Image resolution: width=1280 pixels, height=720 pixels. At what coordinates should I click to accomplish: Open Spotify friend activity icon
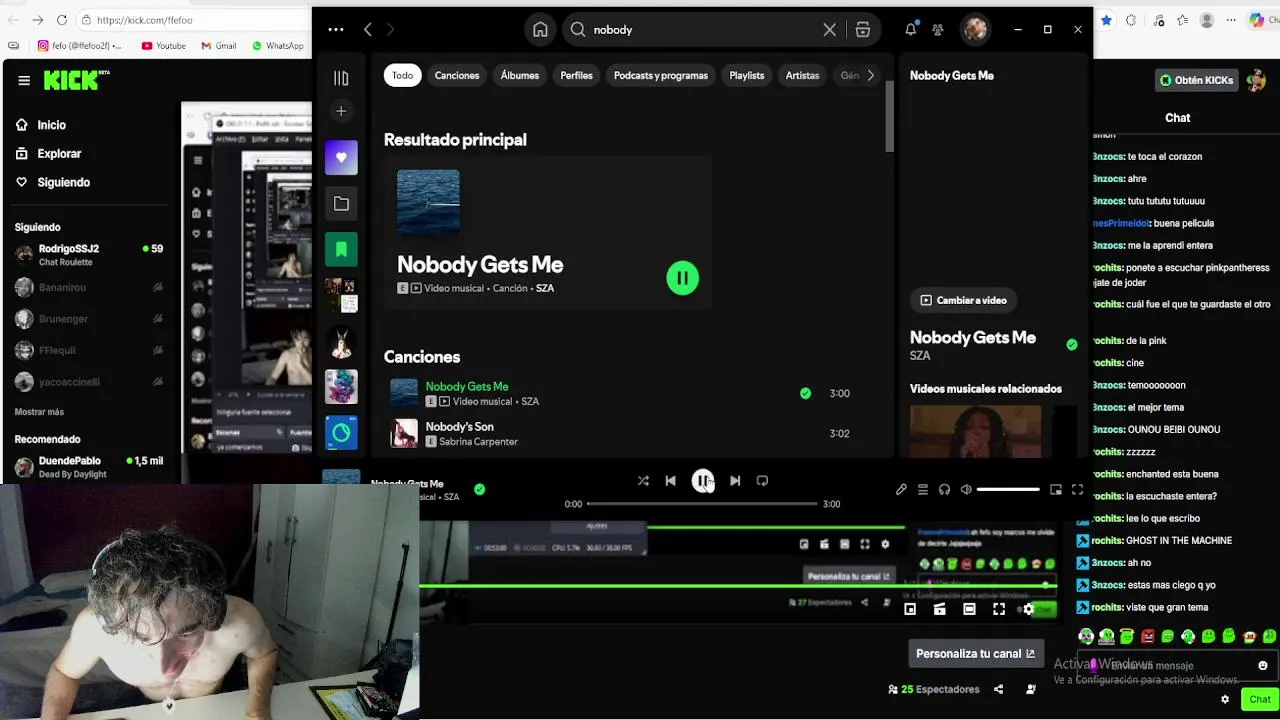coord(937,30)
